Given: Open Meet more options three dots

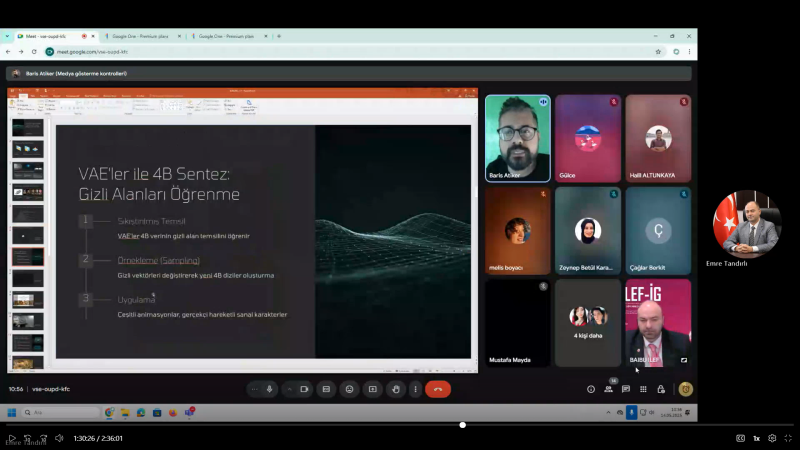Looking at the screenshot, I should pyautogui.click(x=415, y=389).
